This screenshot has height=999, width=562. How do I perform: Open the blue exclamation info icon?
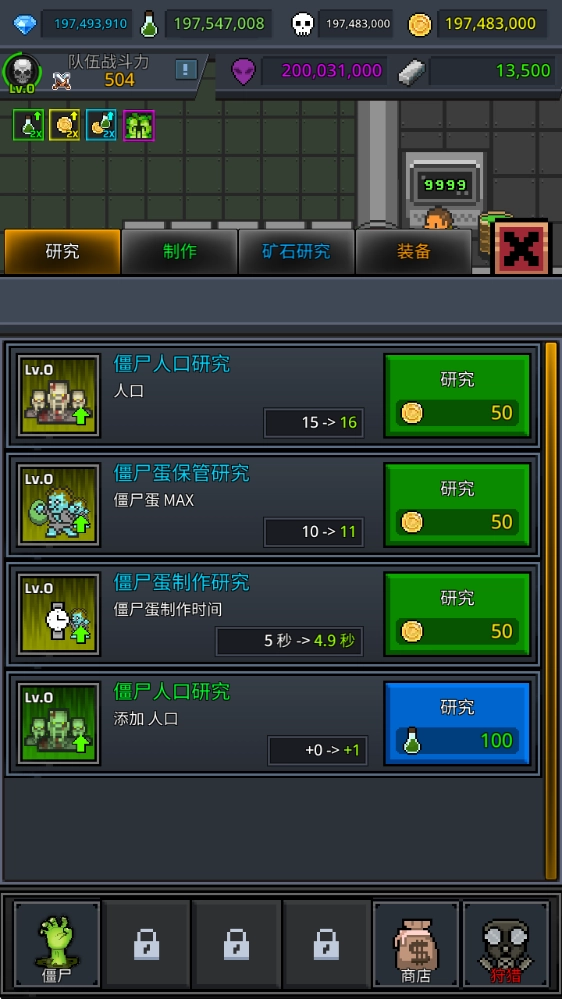[185, 69]
